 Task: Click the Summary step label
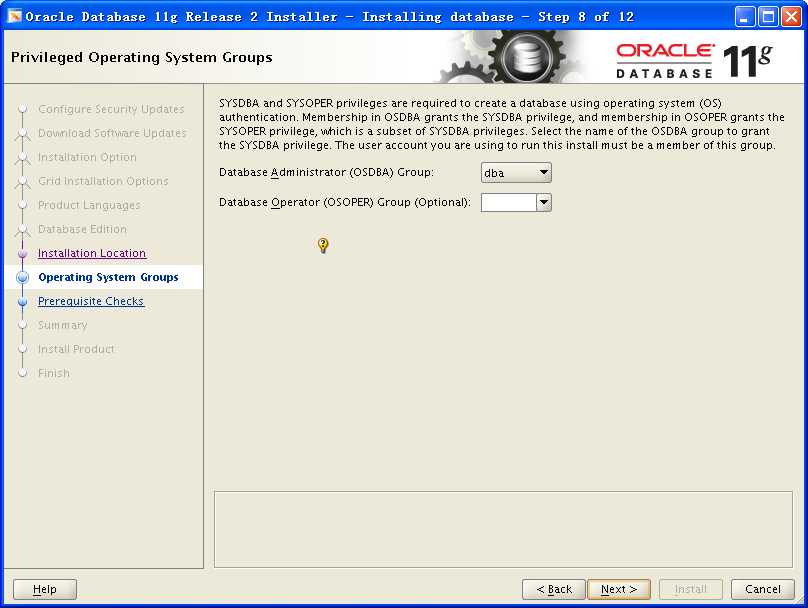click(62, 325)
